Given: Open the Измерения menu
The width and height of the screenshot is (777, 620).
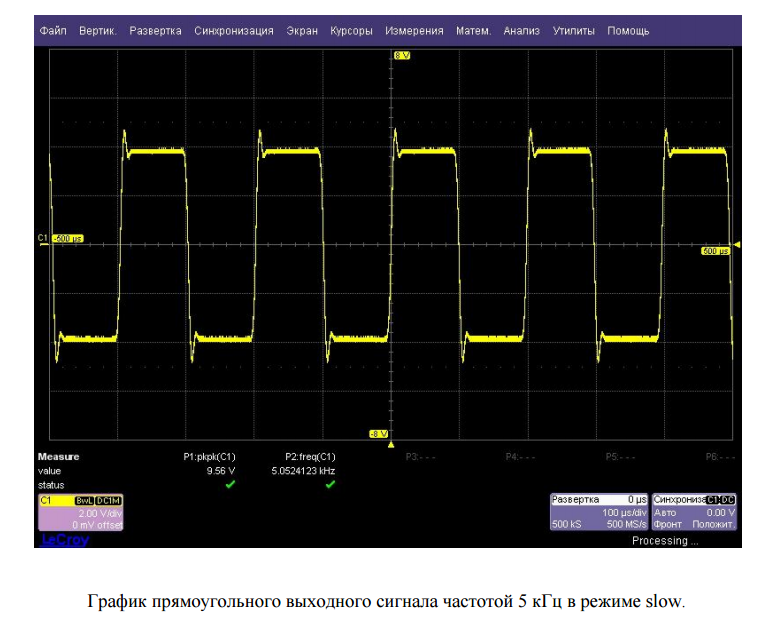Looking at the screenshot, I should [x=414, y=31].
